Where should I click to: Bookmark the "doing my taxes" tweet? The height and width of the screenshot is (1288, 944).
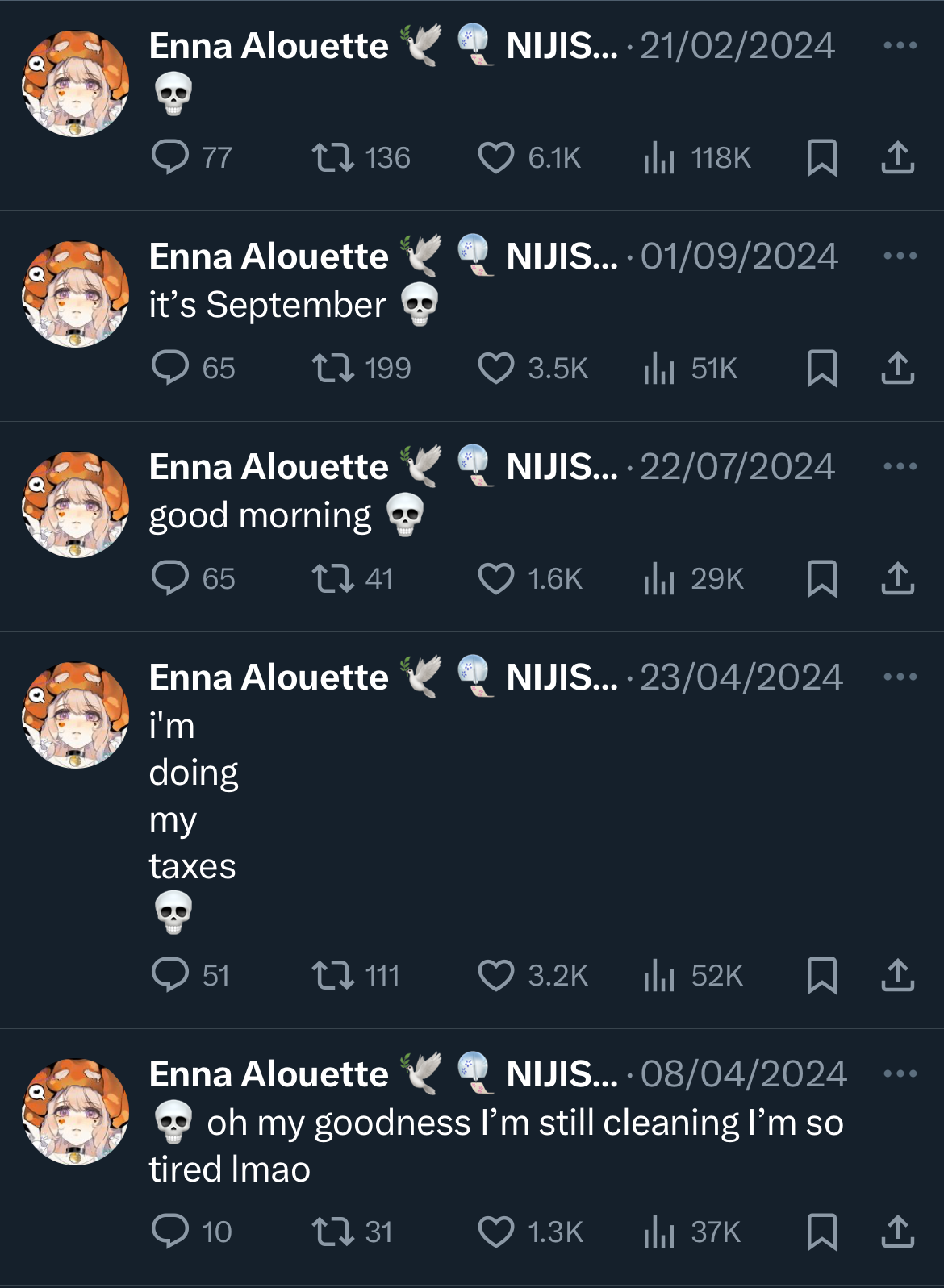pos(821,975)
